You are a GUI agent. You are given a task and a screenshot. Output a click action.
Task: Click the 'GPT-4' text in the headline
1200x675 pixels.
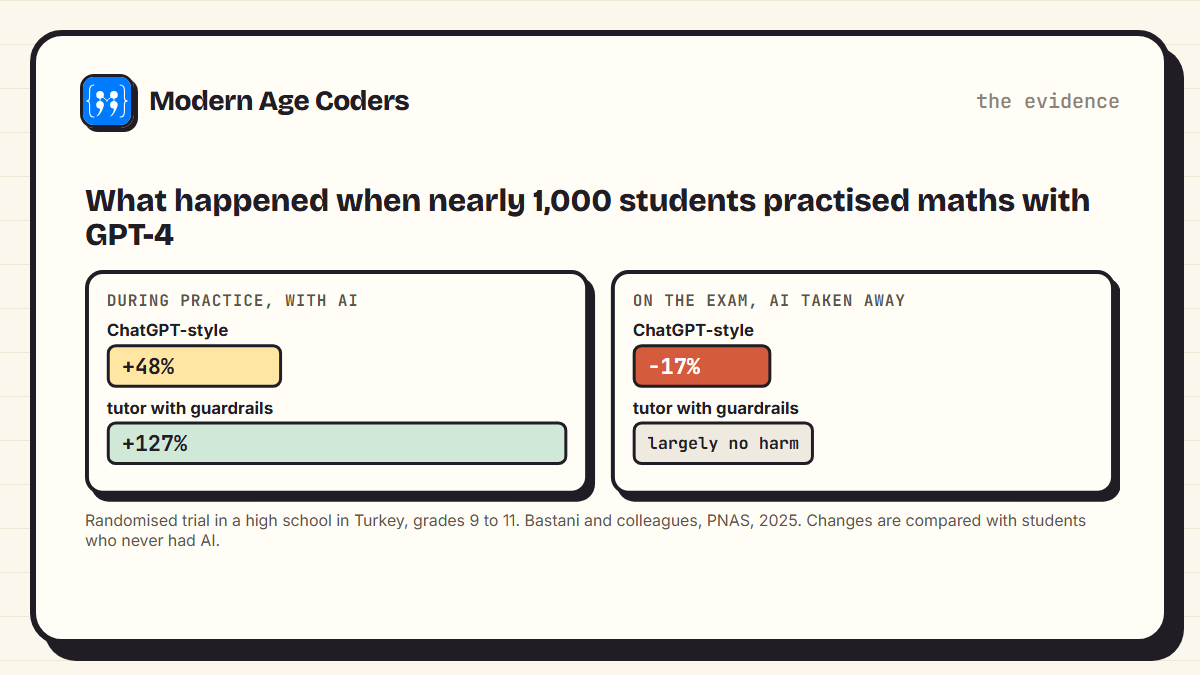click(130, 234)
